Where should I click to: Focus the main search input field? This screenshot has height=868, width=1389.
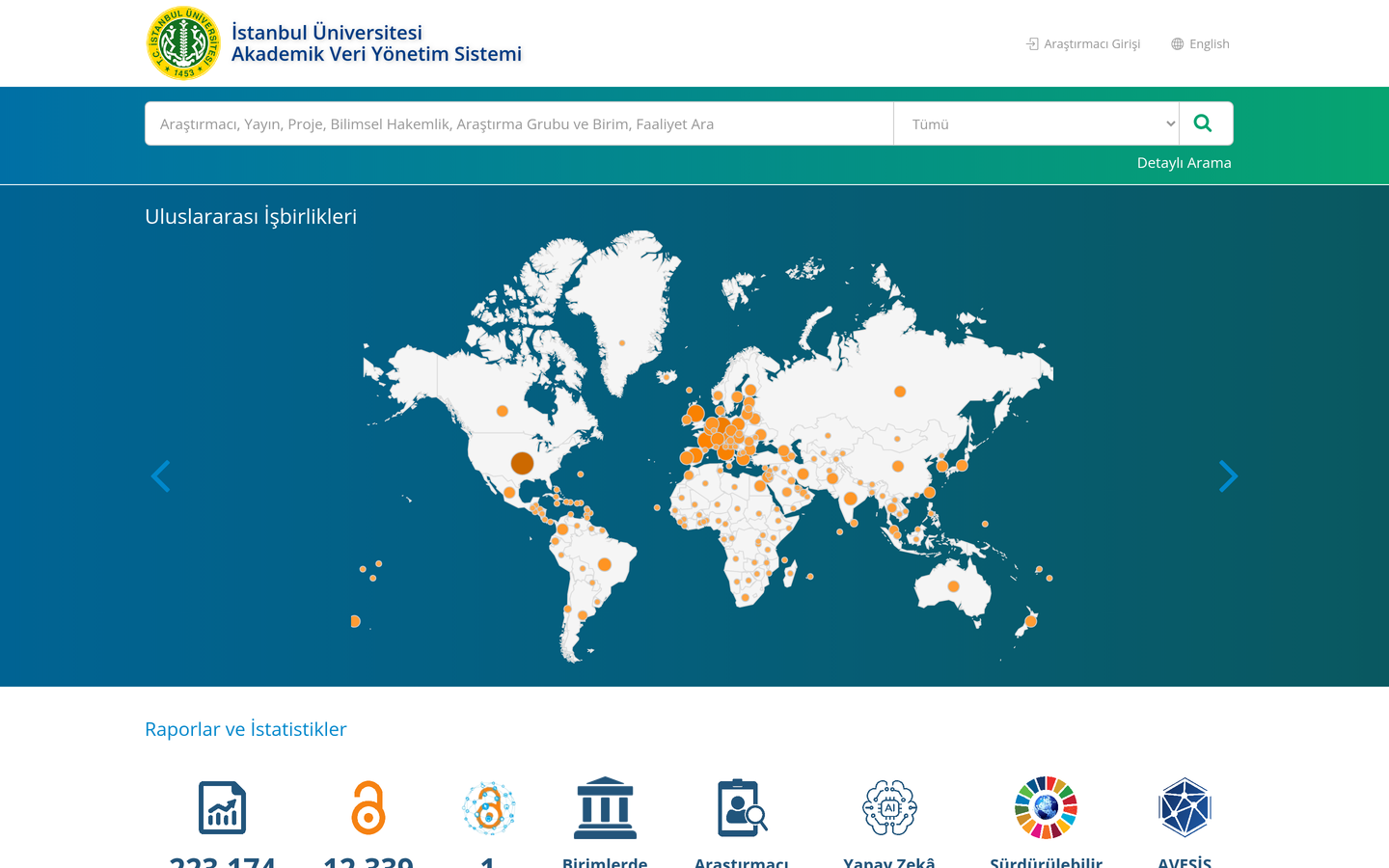(519, 123)
